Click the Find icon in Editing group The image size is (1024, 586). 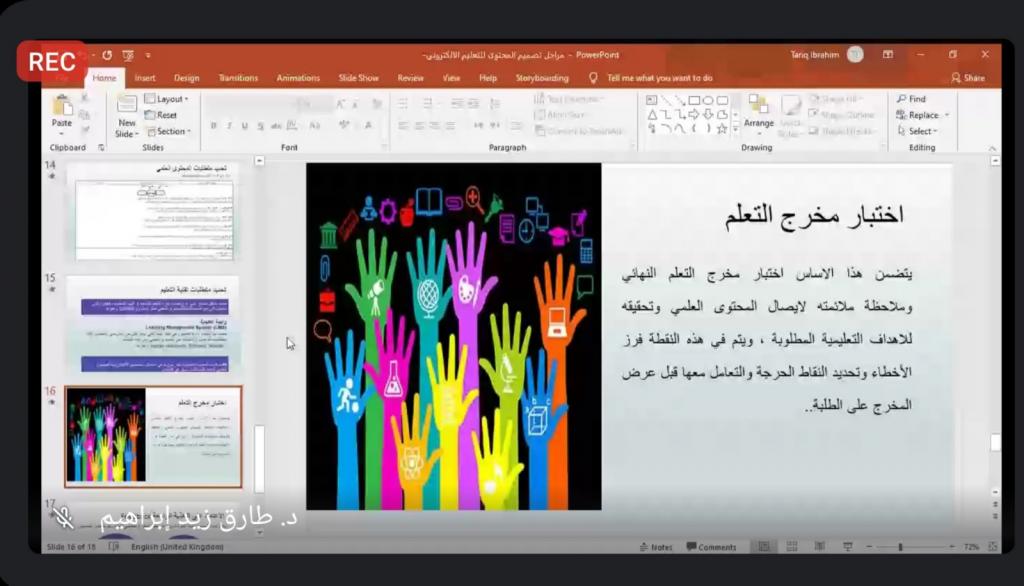click(911, 99)
